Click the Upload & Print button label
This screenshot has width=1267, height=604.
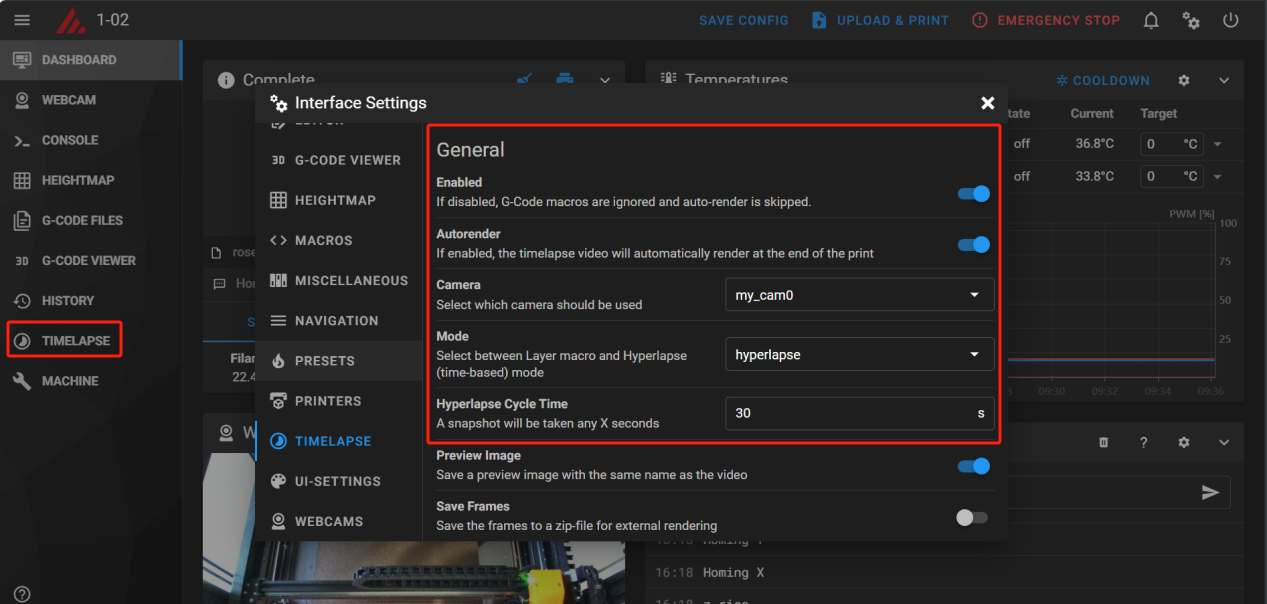pos(893,20)
